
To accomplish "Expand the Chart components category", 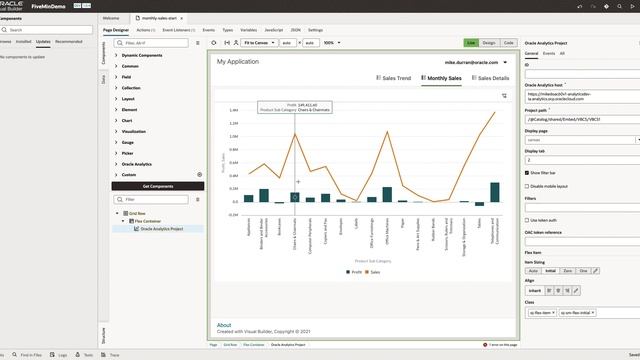I will (x=116, y=120).
